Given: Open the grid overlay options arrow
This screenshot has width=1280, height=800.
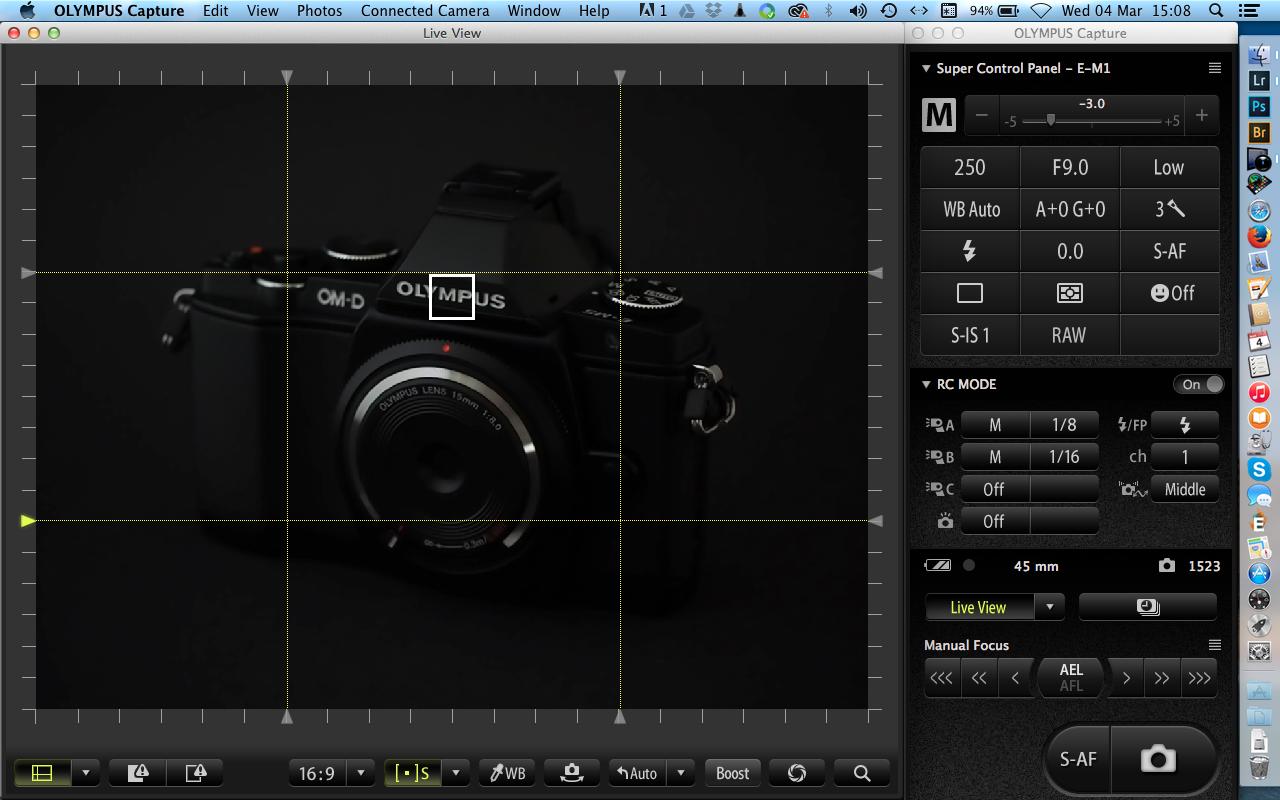Looking at the screenshot, I should pyautogui.click(x=86, y=773).
